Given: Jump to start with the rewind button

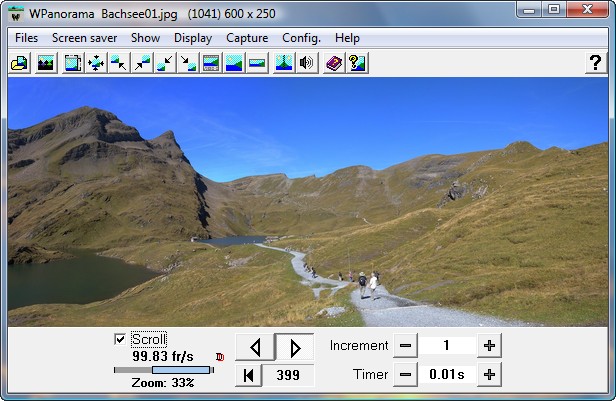Looking at the screenshot, I should [248, 375].
